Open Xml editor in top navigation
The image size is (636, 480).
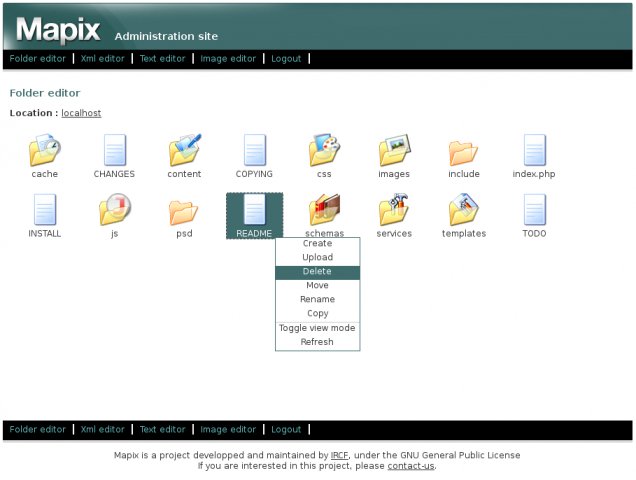pyautogui.click(x=102, y=59)
